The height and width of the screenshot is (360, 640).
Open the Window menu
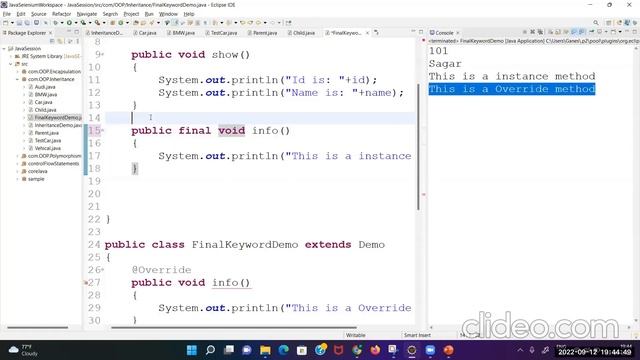[168, 14]
